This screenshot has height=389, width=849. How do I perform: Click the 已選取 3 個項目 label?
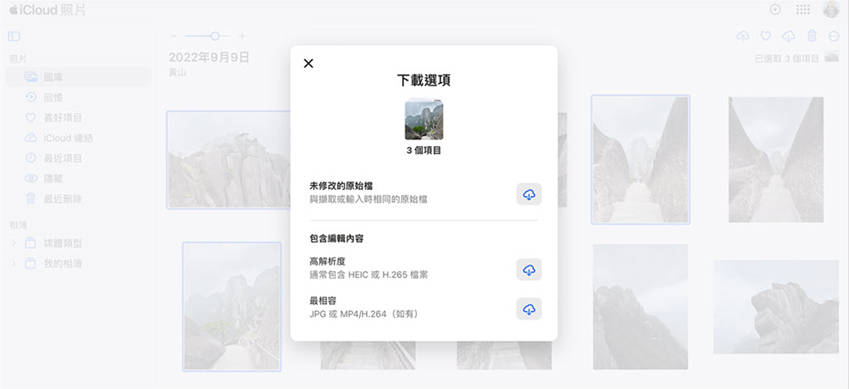[787, 59]
